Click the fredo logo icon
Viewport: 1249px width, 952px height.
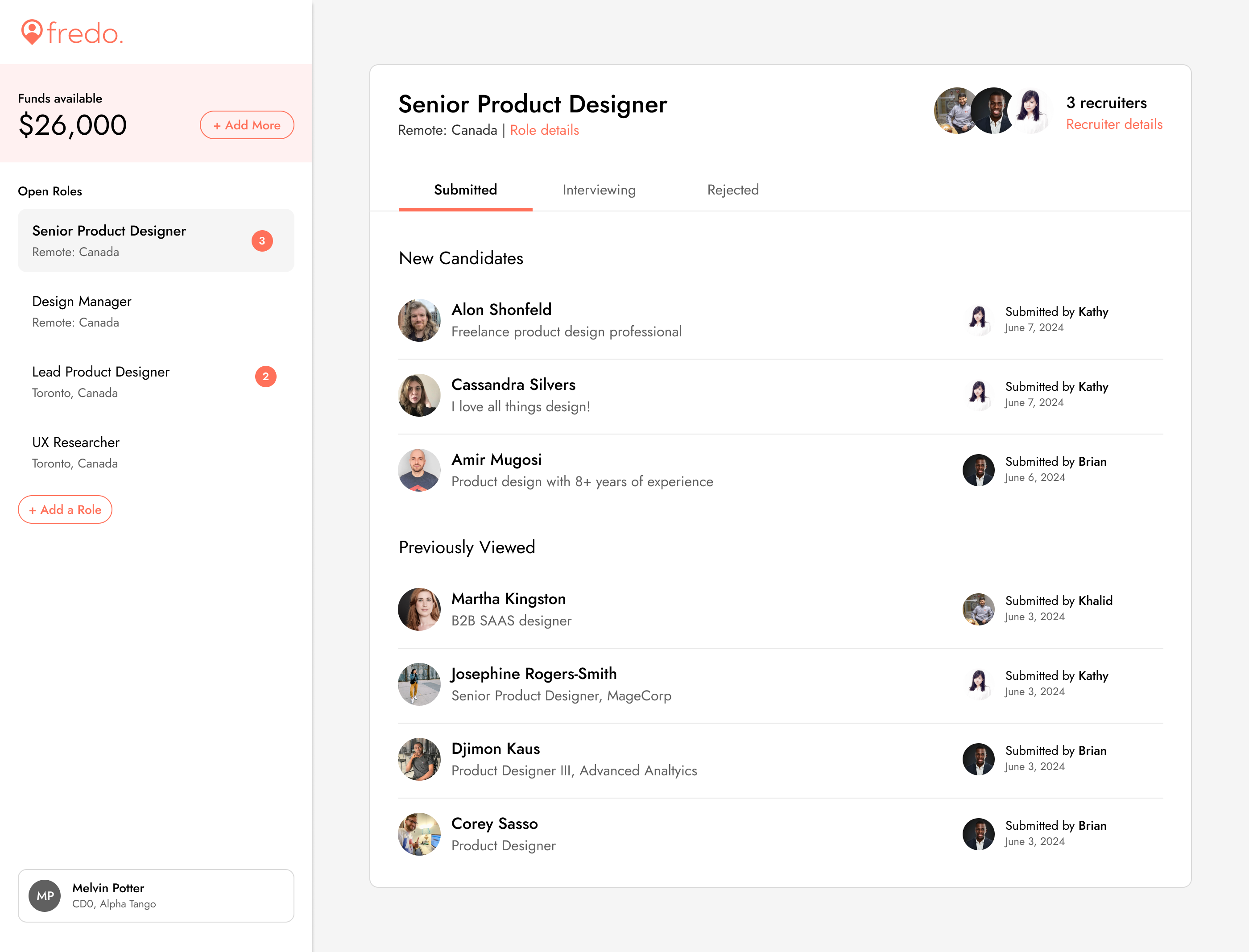click(x=32, y=32)
